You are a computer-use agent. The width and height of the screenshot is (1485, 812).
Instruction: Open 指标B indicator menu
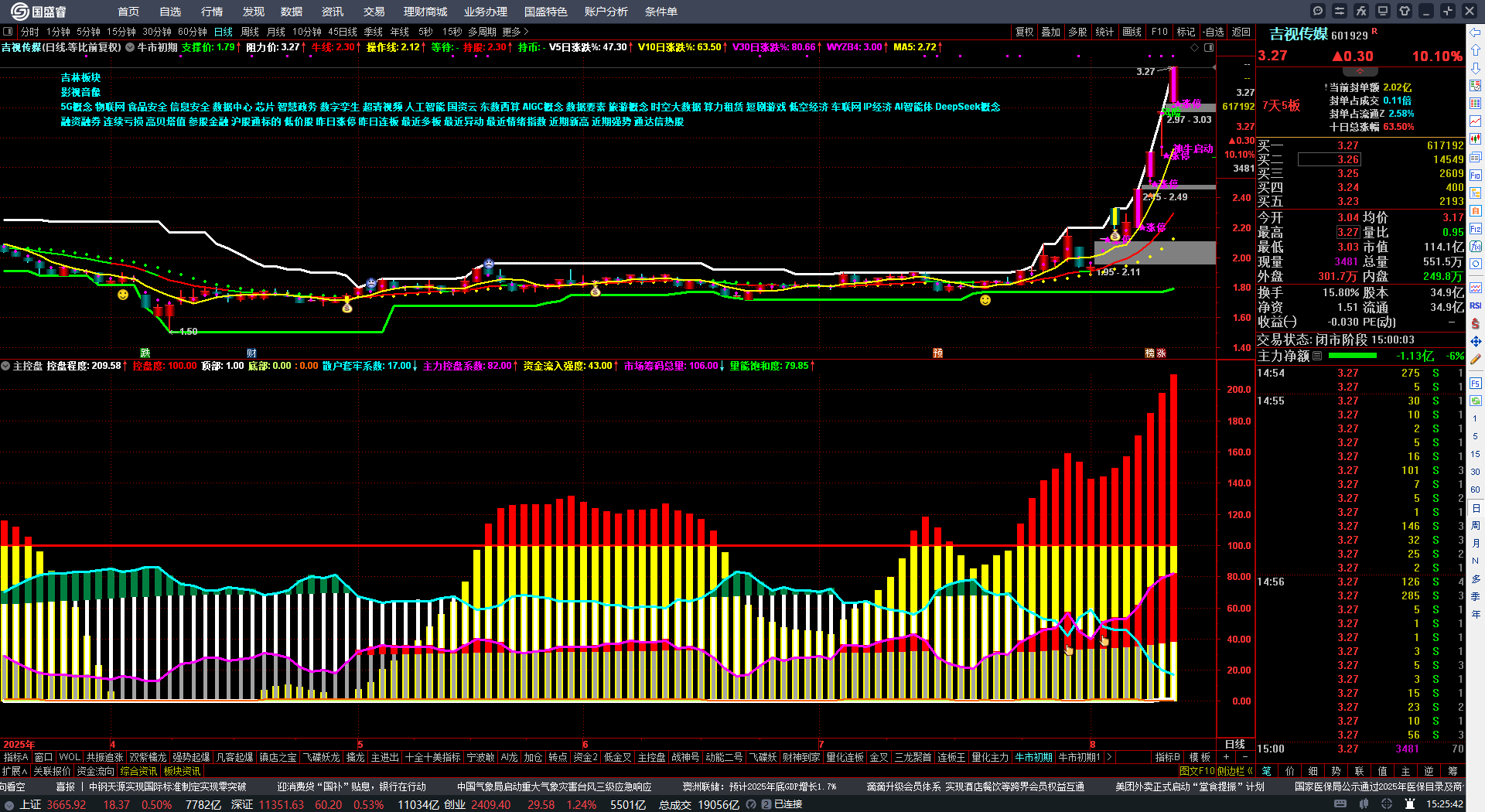(1167, 757)
